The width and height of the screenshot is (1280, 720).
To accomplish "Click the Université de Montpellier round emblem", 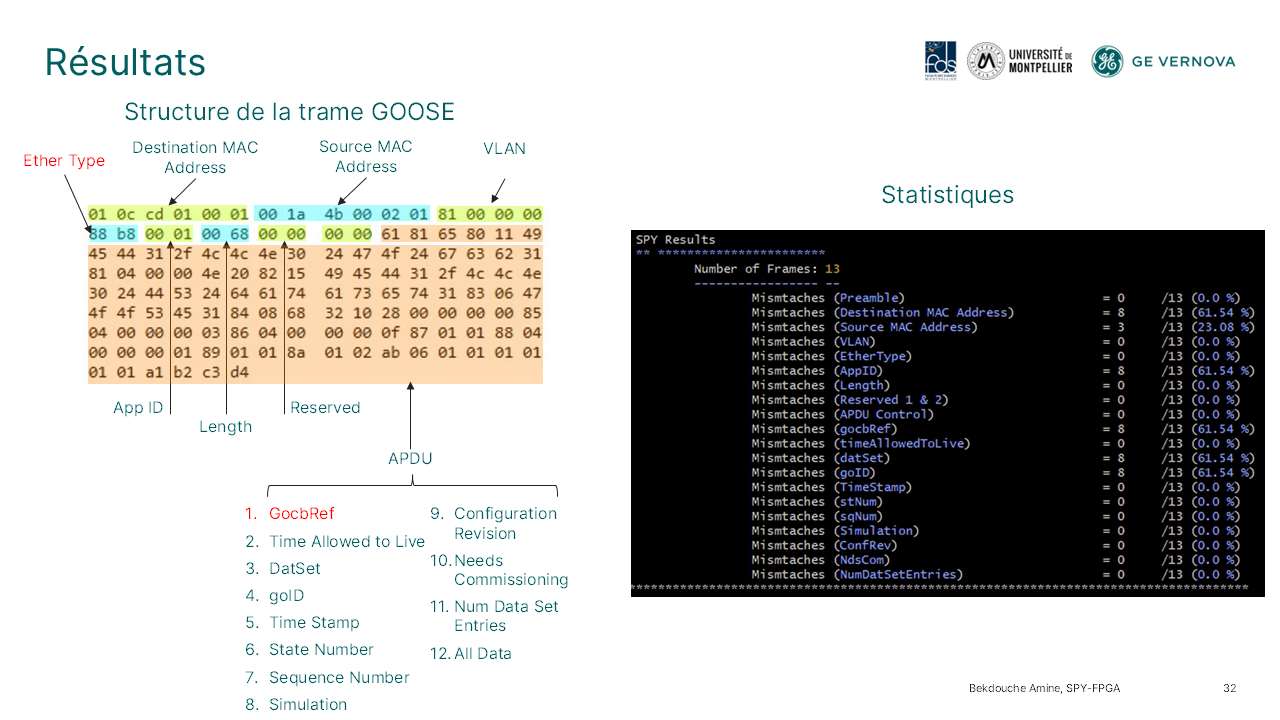I will pos(985,61).
